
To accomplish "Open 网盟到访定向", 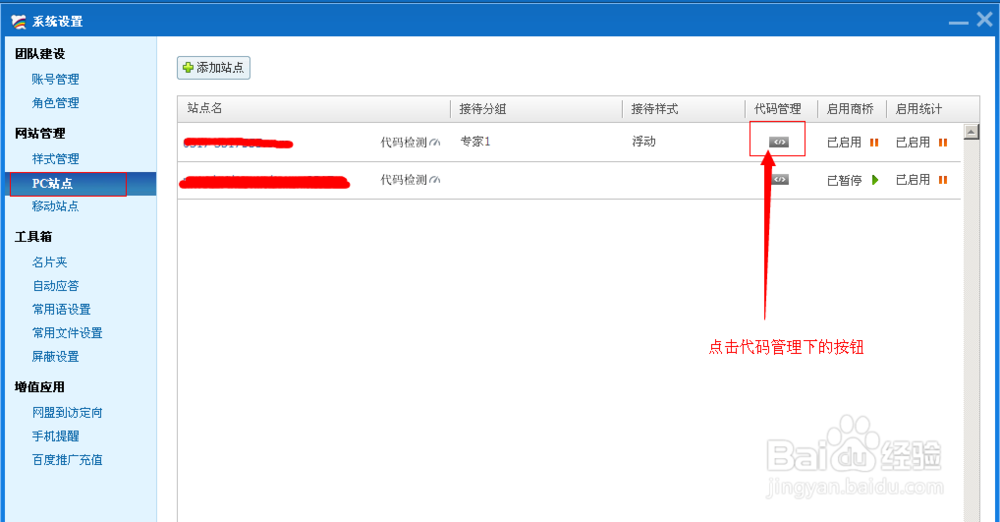I will 67,413.
